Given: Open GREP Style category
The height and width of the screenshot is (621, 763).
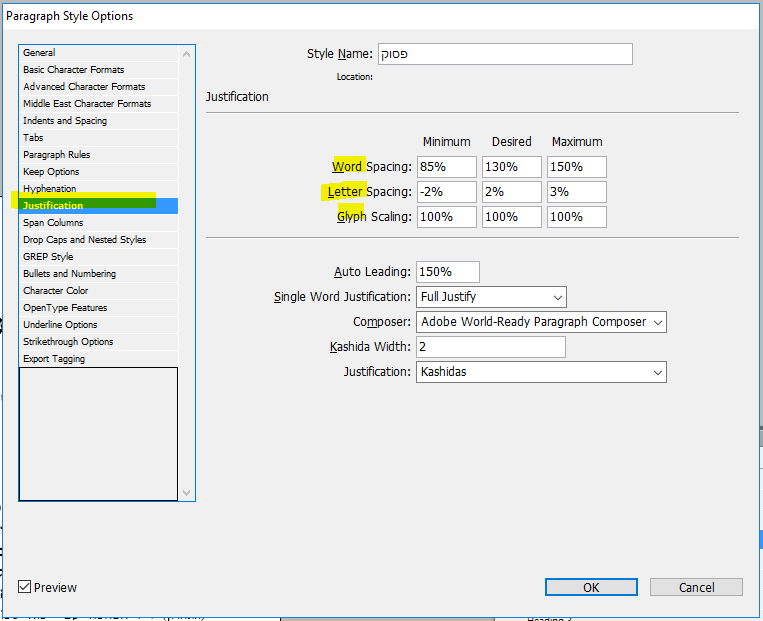Looking at the screenshot, I should [98, 257].
